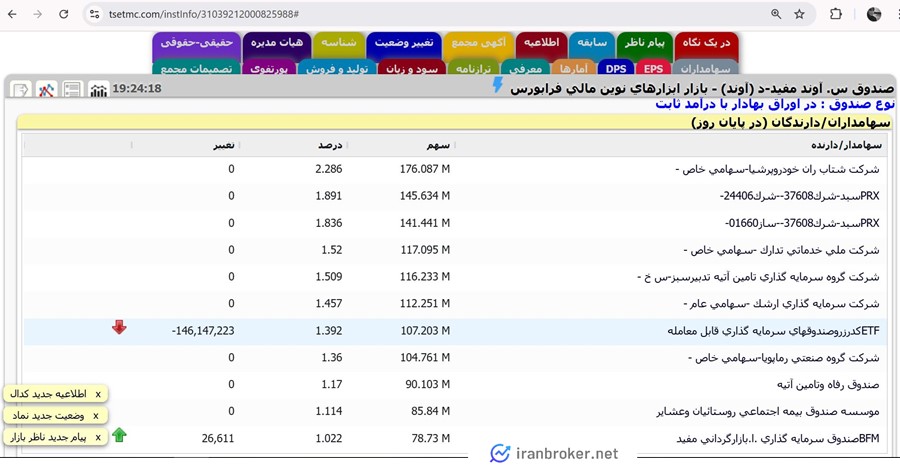Open the معرفی tab
Viewport: 900px width, 470px height.
coord(525,68)
